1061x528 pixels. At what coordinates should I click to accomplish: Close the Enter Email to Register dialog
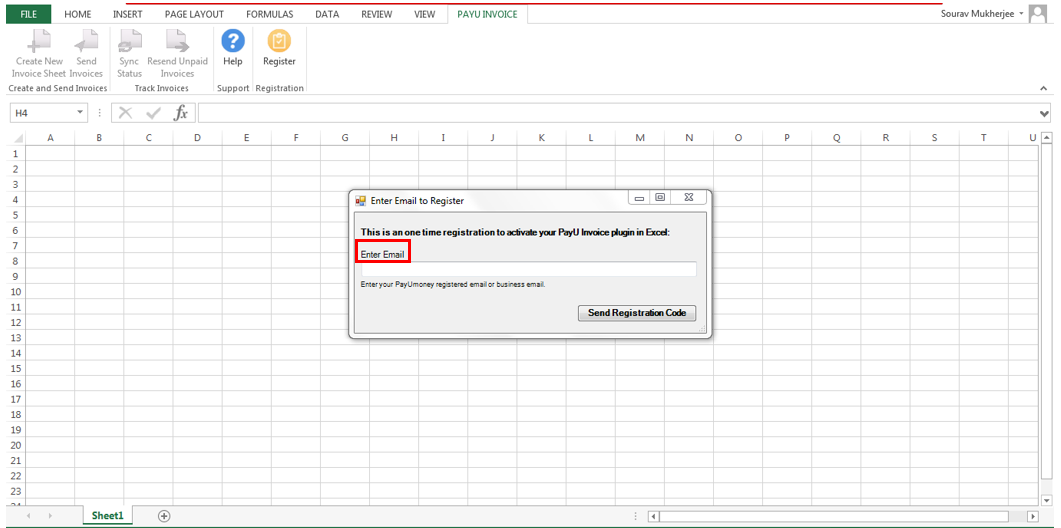688,198
